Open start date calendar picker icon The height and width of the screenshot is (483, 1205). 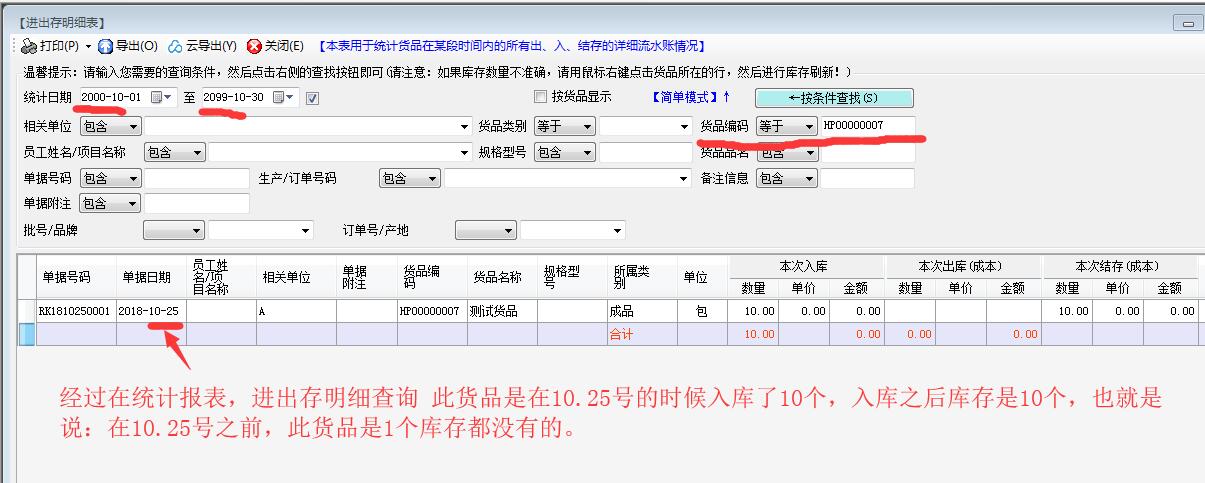coord(156,98)
